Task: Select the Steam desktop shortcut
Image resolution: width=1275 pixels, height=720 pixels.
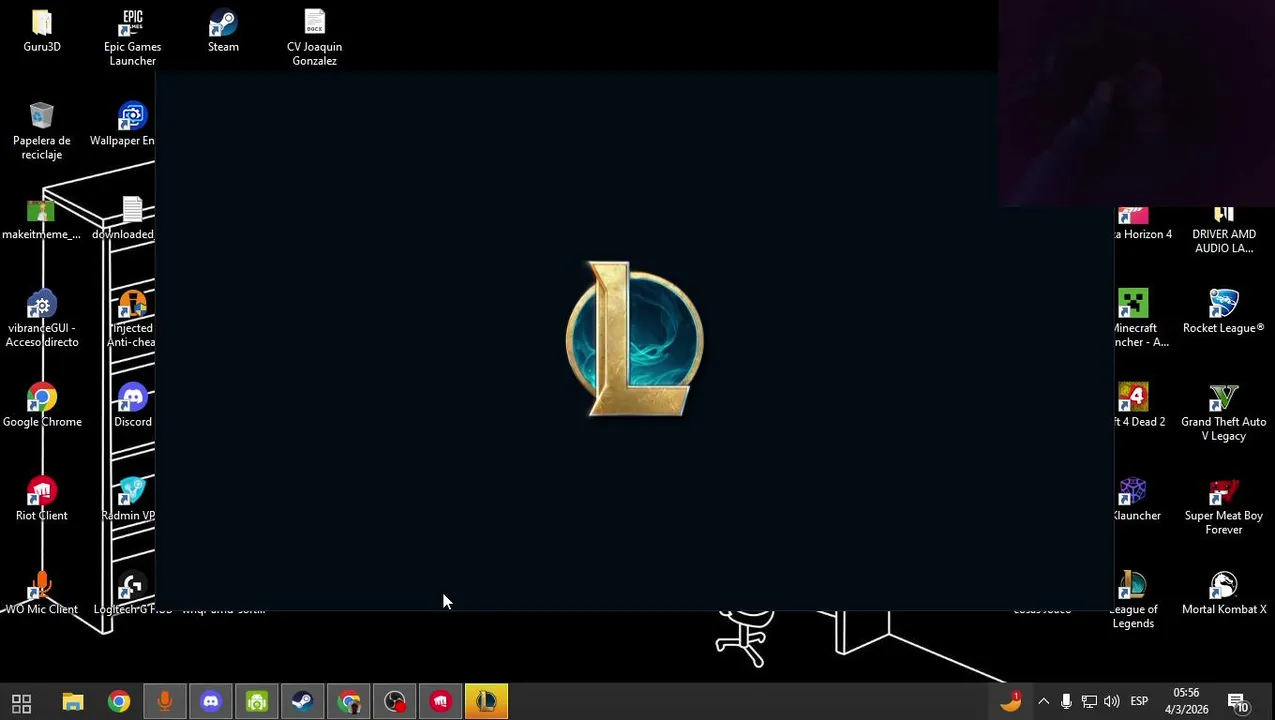Action: click(x=223, y=31)
